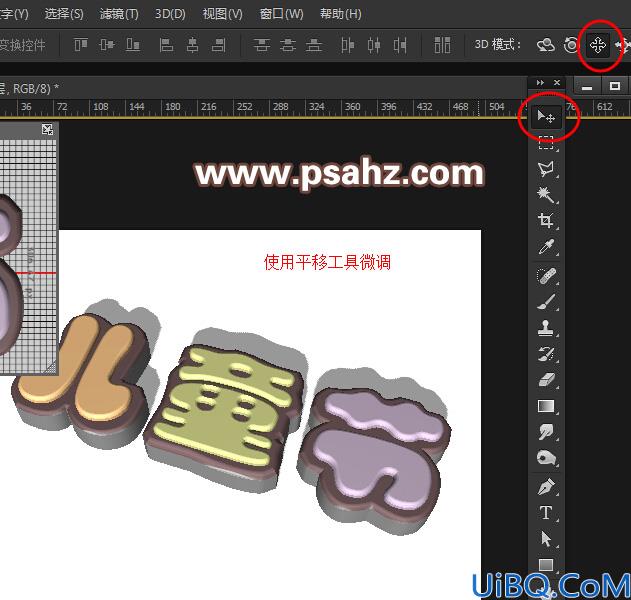Open the 滤镜(T) menu
Viewport: 631px width, 600px height.
tap(119, 14)
